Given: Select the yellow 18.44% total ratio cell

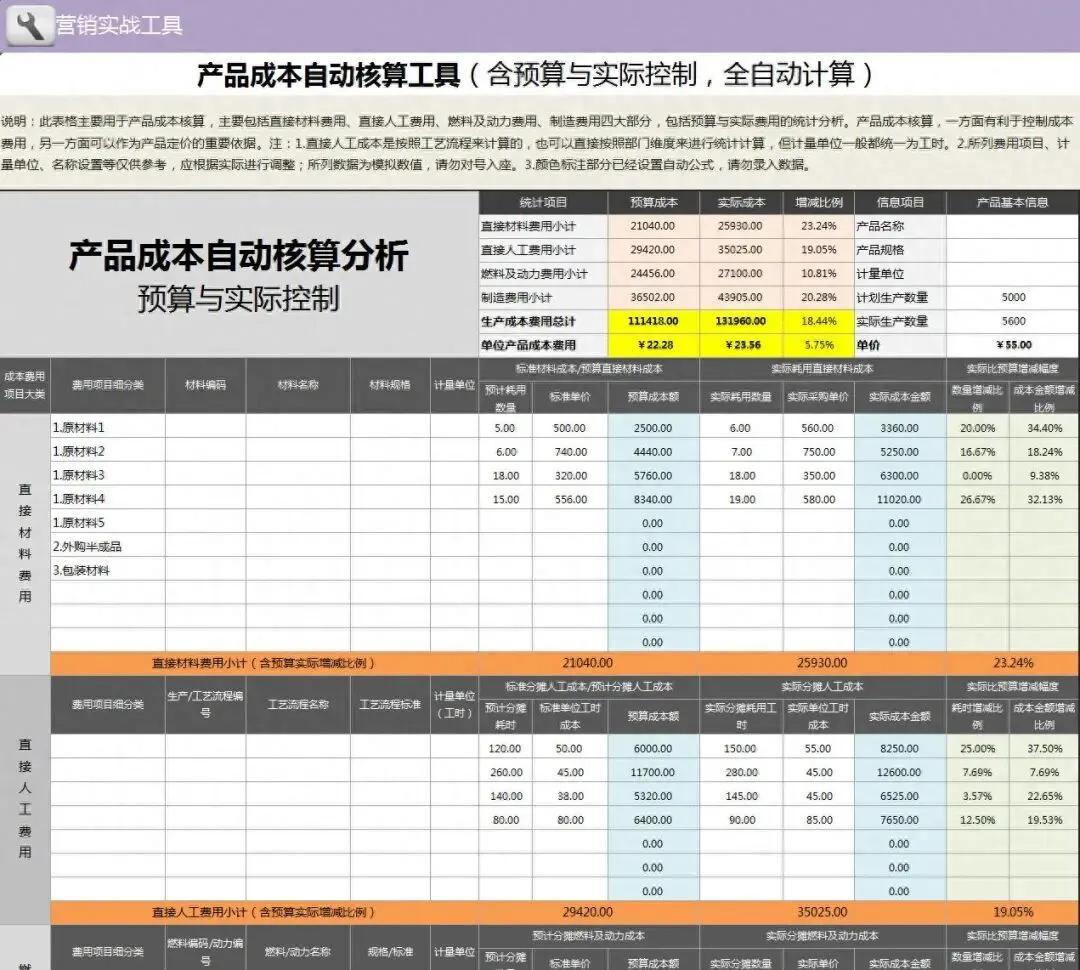Looking at the screenshot, I should point(819,321).
